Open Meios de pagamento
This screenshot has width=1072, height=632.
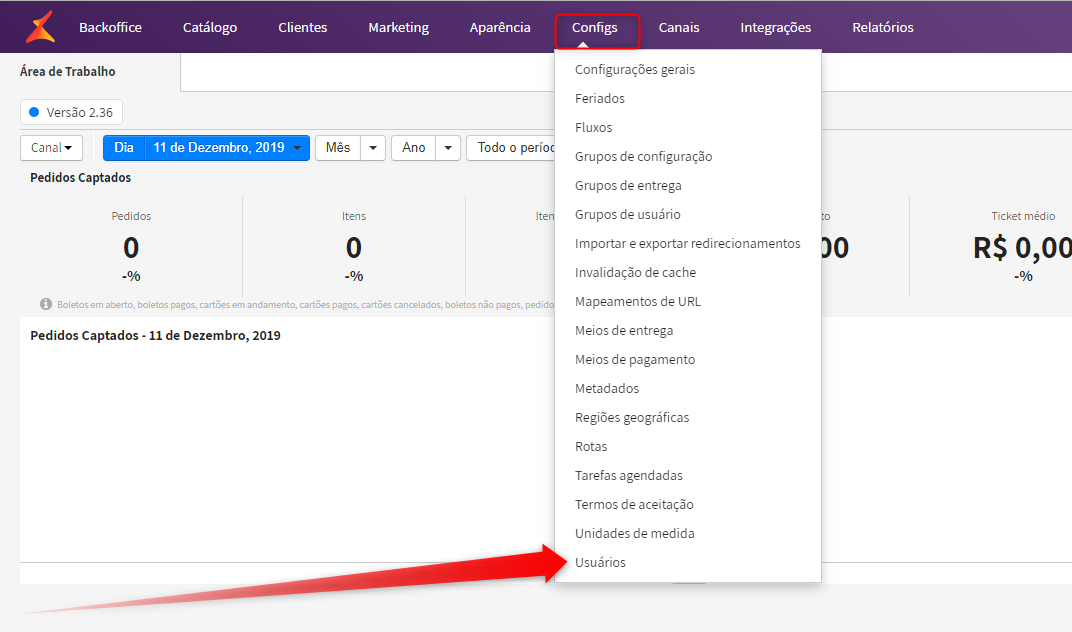pos(634,359)
